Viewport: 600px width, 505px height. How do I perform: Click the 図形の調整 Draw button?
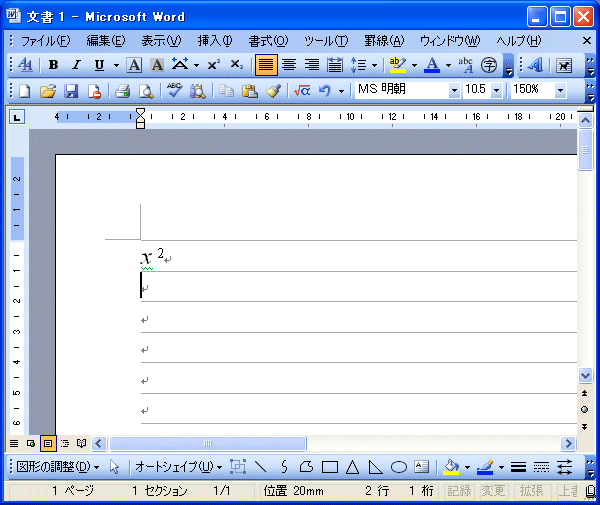coord(58,467)
